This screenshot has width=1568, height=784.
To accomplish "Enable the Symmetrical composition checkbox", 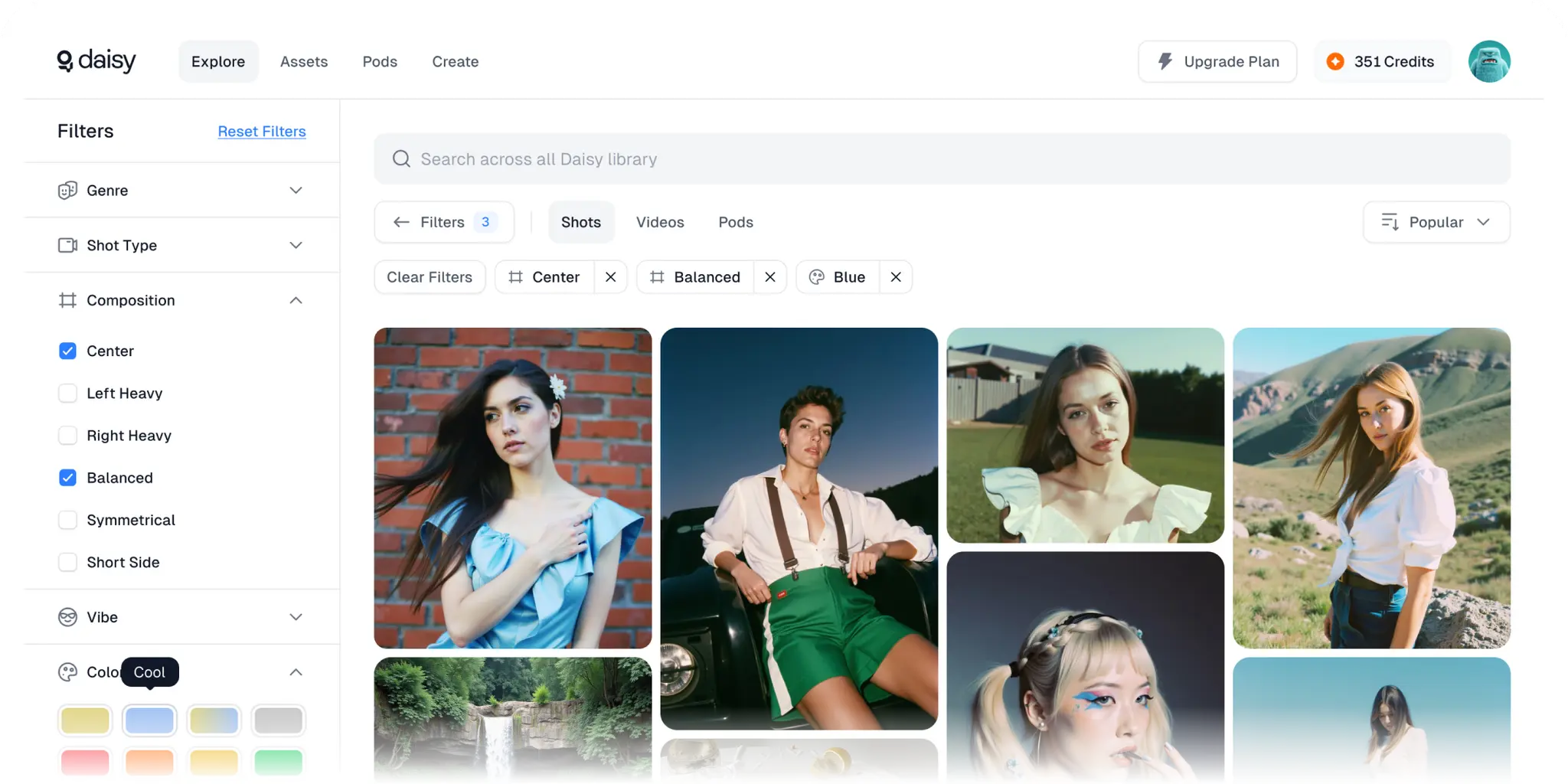I will (x=68, y=520).
